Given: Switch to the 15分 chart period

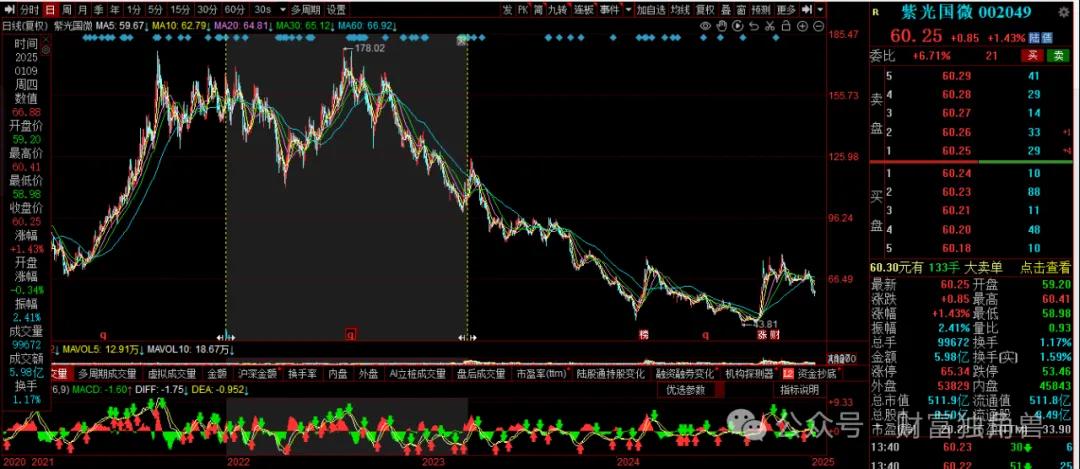Looking at the screenshot, I should (180, 10).
